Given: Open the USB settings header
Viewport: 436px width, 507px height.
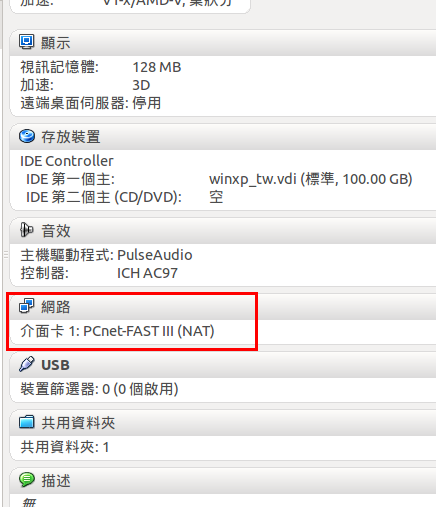Looking at the screenshot, I should click(55, 365).
